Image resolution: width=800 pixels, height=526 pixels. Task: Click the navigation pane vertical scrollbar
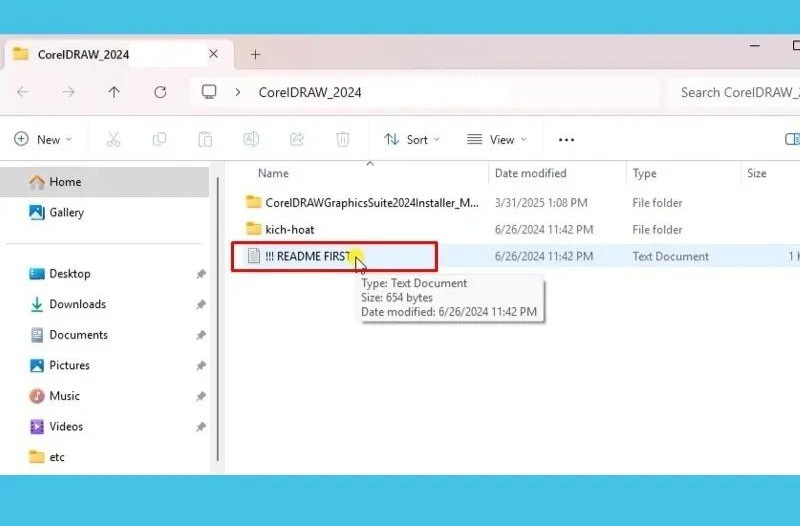[218, 319]
